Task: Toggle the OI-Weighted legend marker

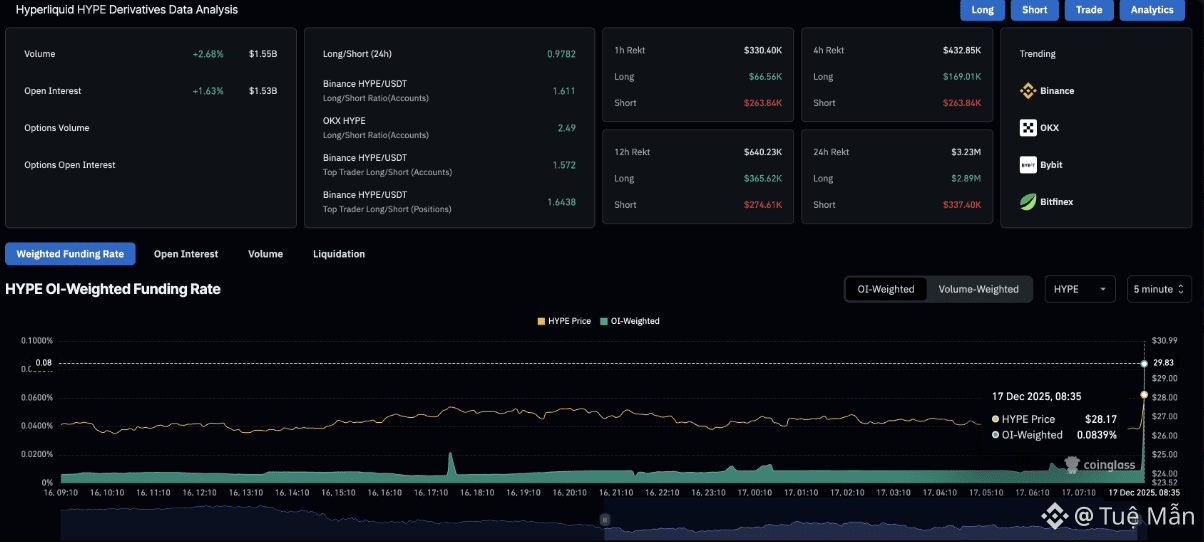Action: click(x=604, y=321)
